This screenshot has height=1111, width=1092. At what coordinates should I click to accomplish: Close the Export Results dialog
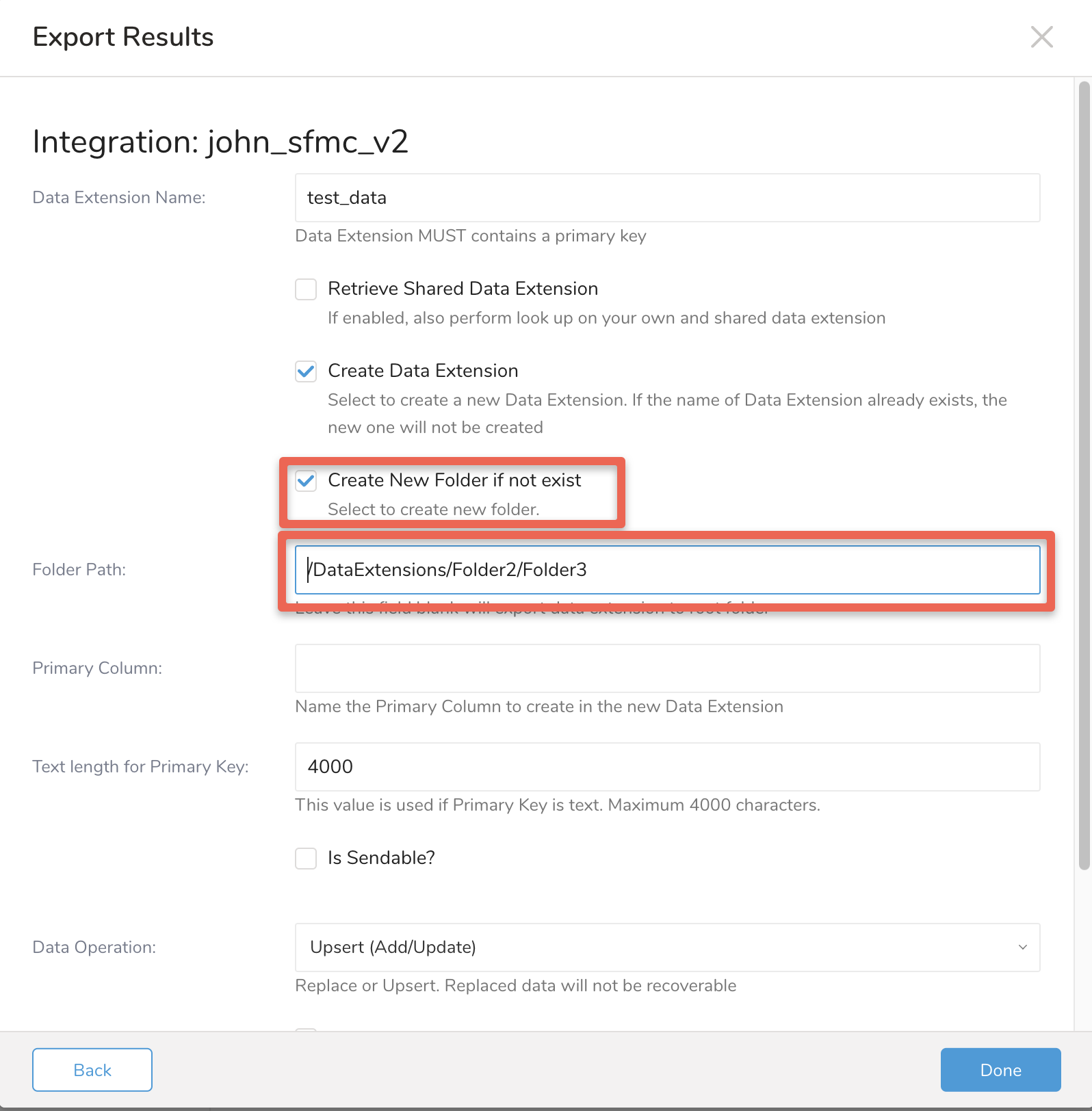point(1041,37)
